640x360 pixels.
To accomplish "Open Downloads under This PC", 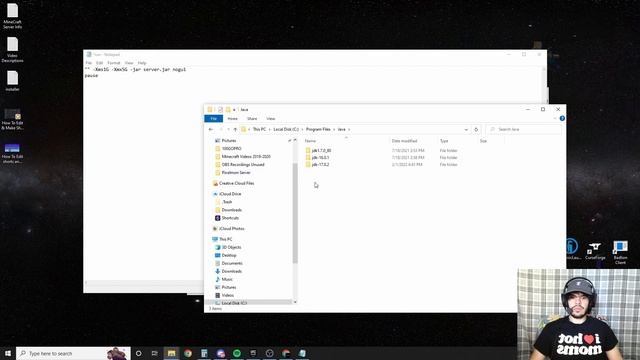I will click(231, 271).
